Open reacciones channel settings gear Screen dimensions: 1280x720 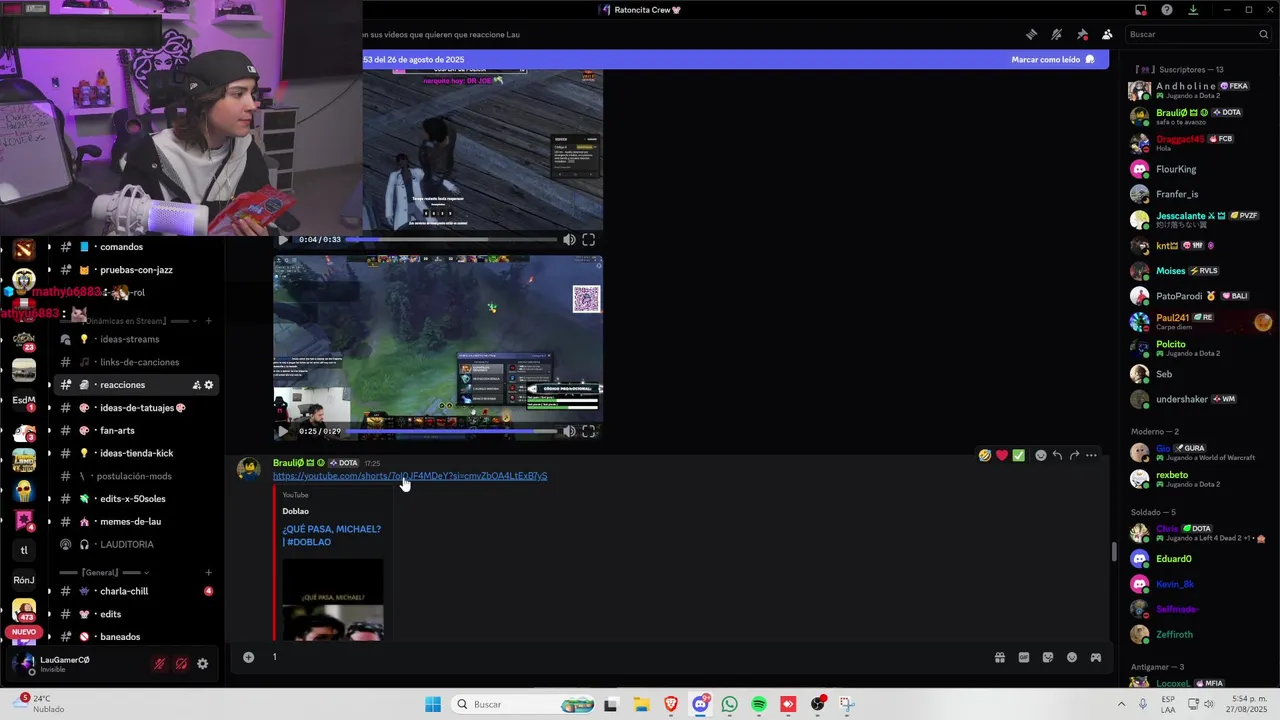point(208,385)
